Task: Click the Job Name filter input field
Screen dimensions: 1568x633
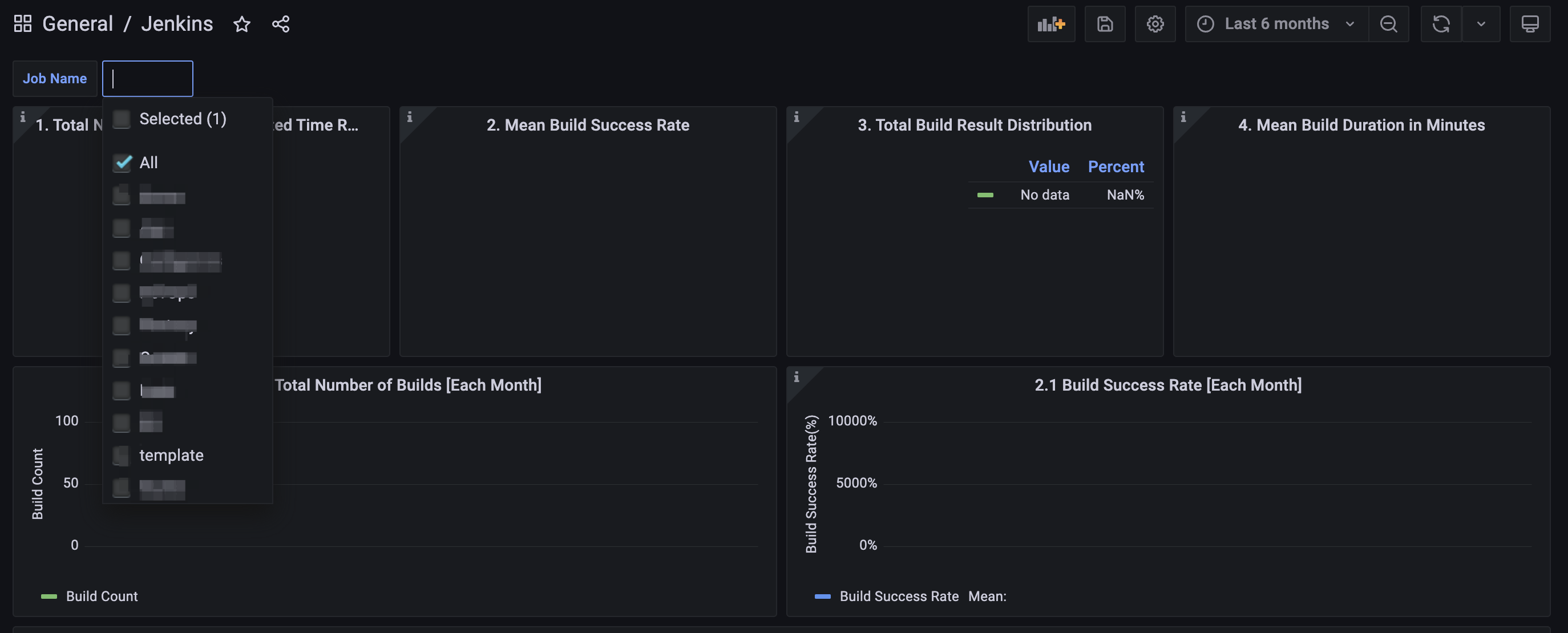Action: pyautogui.click(x=147, y=79)
